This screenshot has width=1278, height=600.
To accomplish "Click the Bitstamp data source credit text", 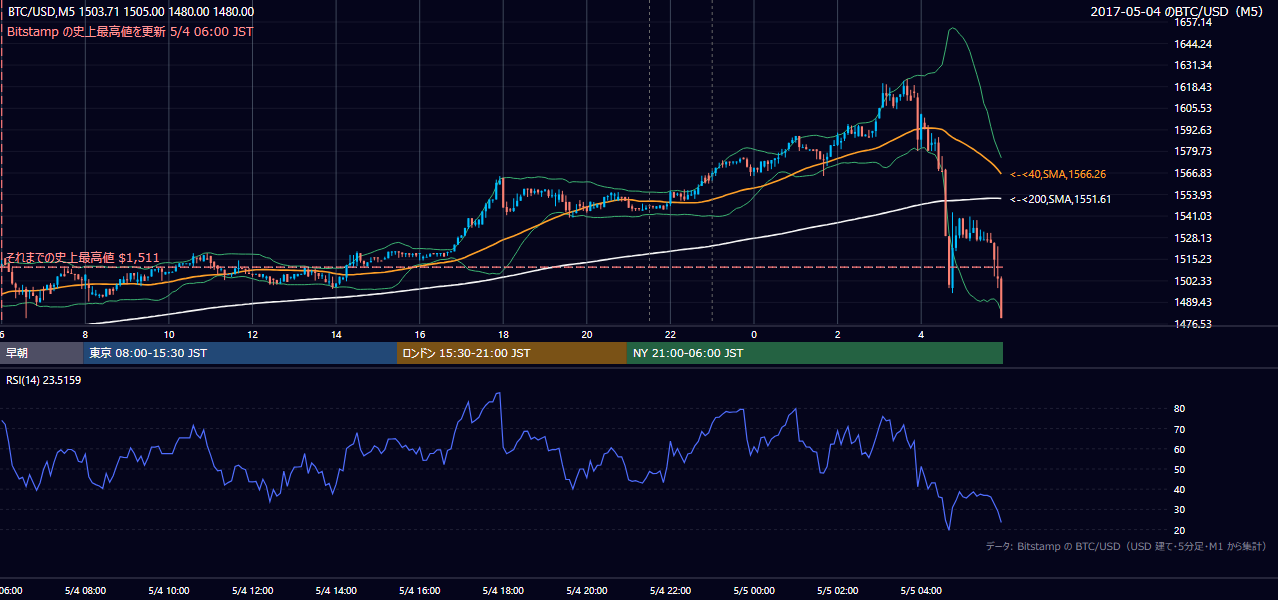I will pos(1127,546).
